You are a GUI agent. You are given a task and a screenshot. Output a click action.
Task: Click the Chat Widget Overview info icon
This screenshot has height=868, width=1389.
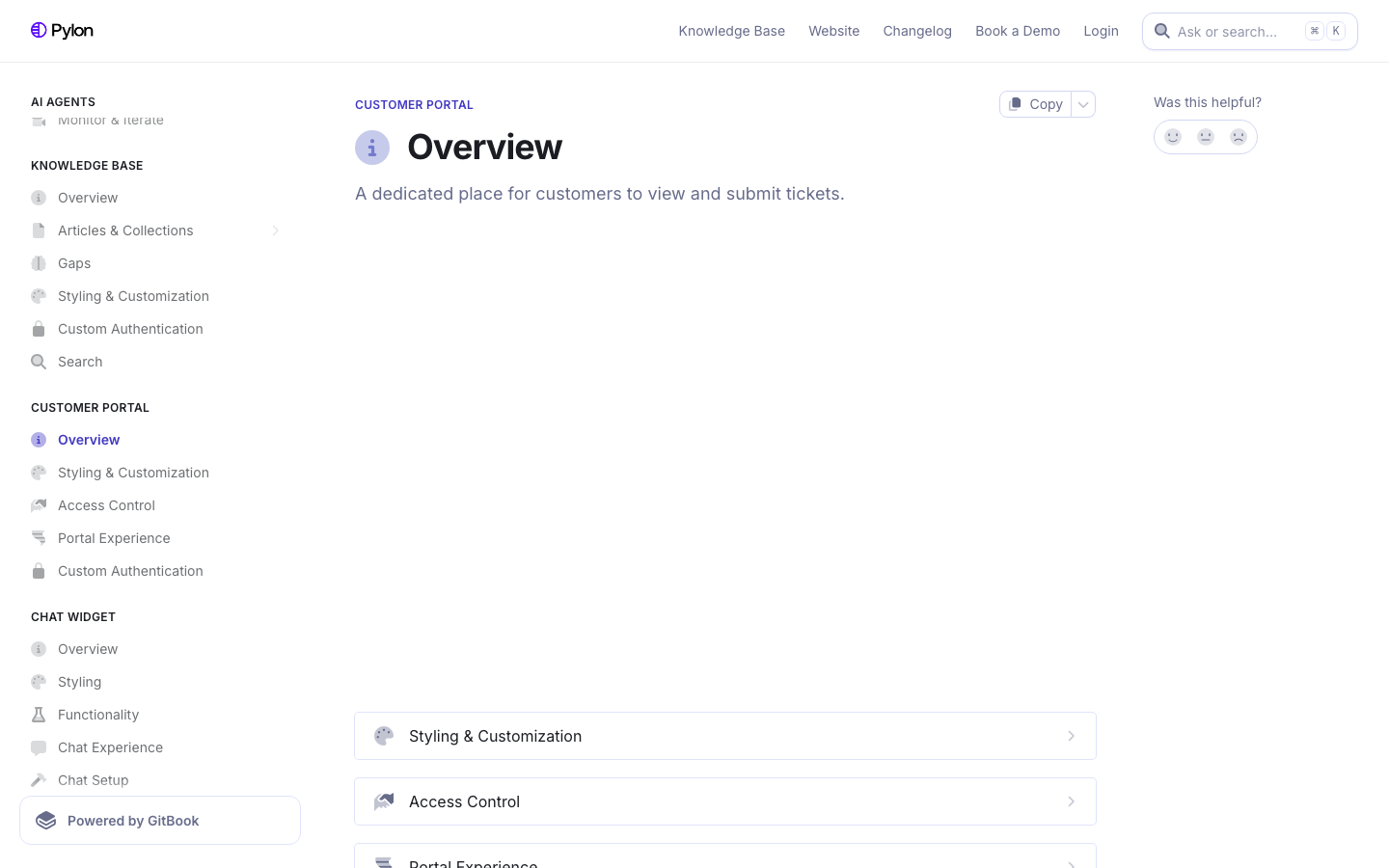tap(39, 649)
